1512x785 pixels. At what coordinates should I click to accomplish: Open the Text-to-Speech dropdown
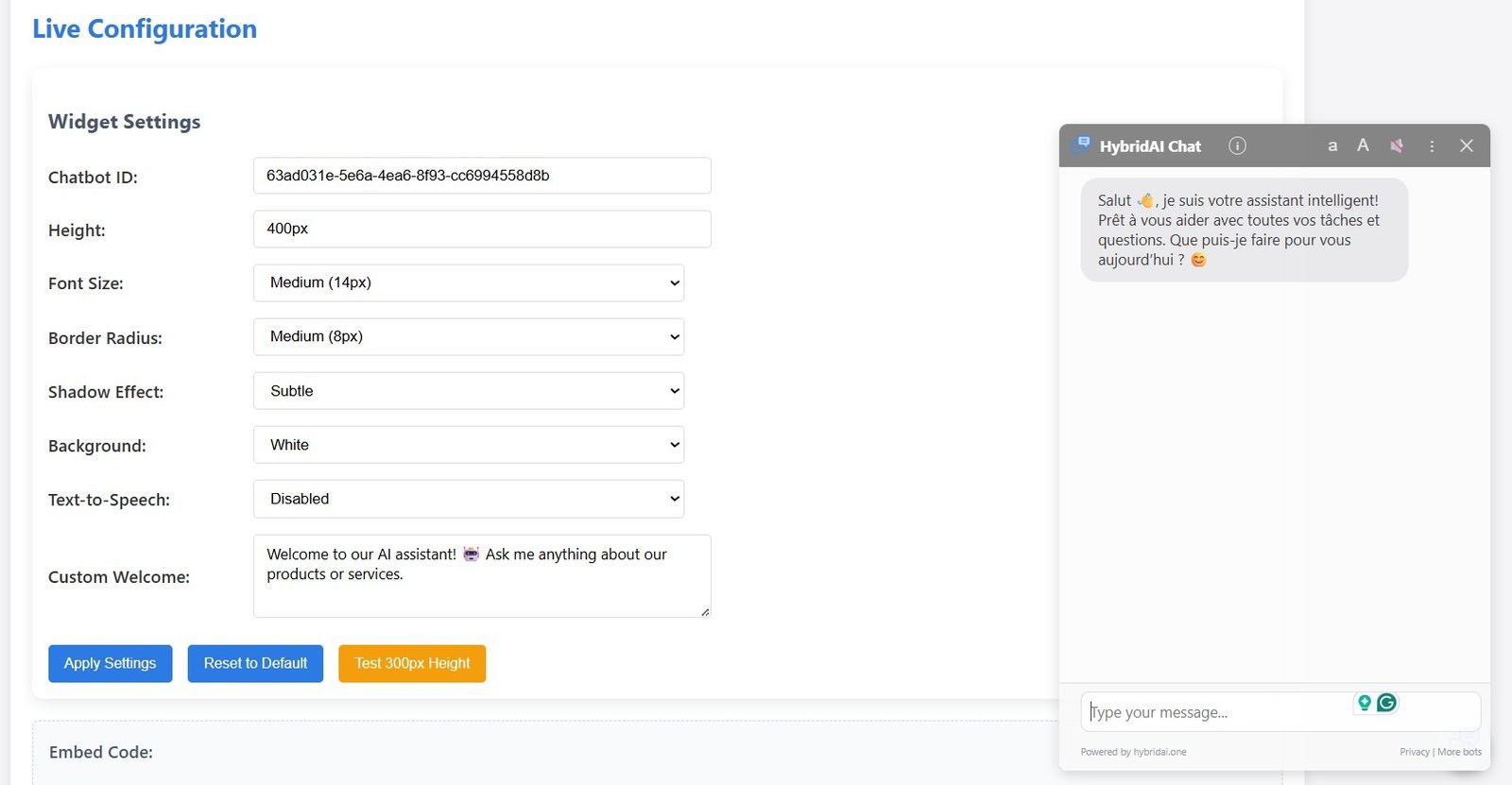click(x=469, y=499)
